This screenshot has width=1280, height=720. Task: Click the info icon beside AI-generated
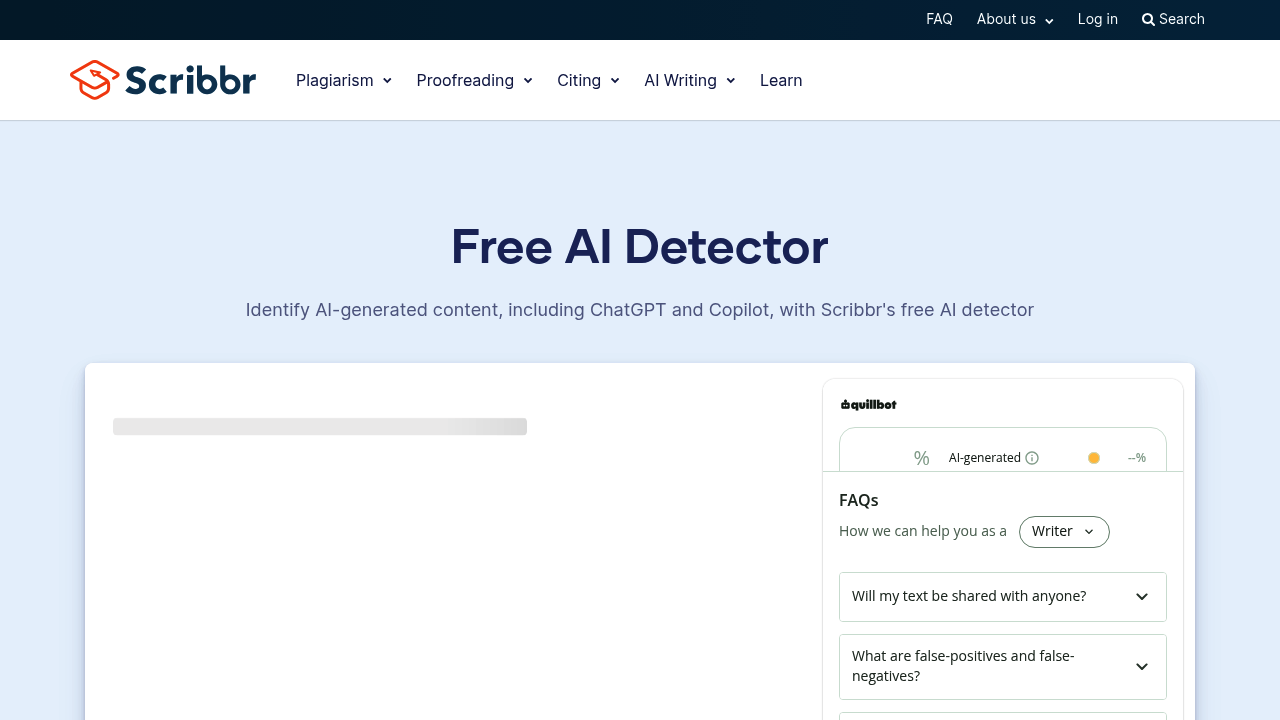coord(1032,458)
